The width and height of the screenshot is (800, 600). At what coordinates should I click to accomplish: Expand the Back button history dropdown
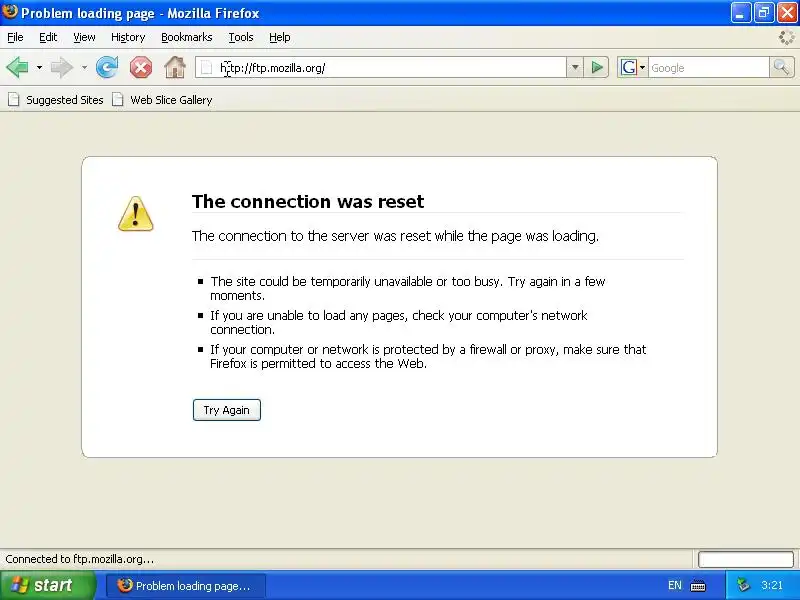pos(39,67)
